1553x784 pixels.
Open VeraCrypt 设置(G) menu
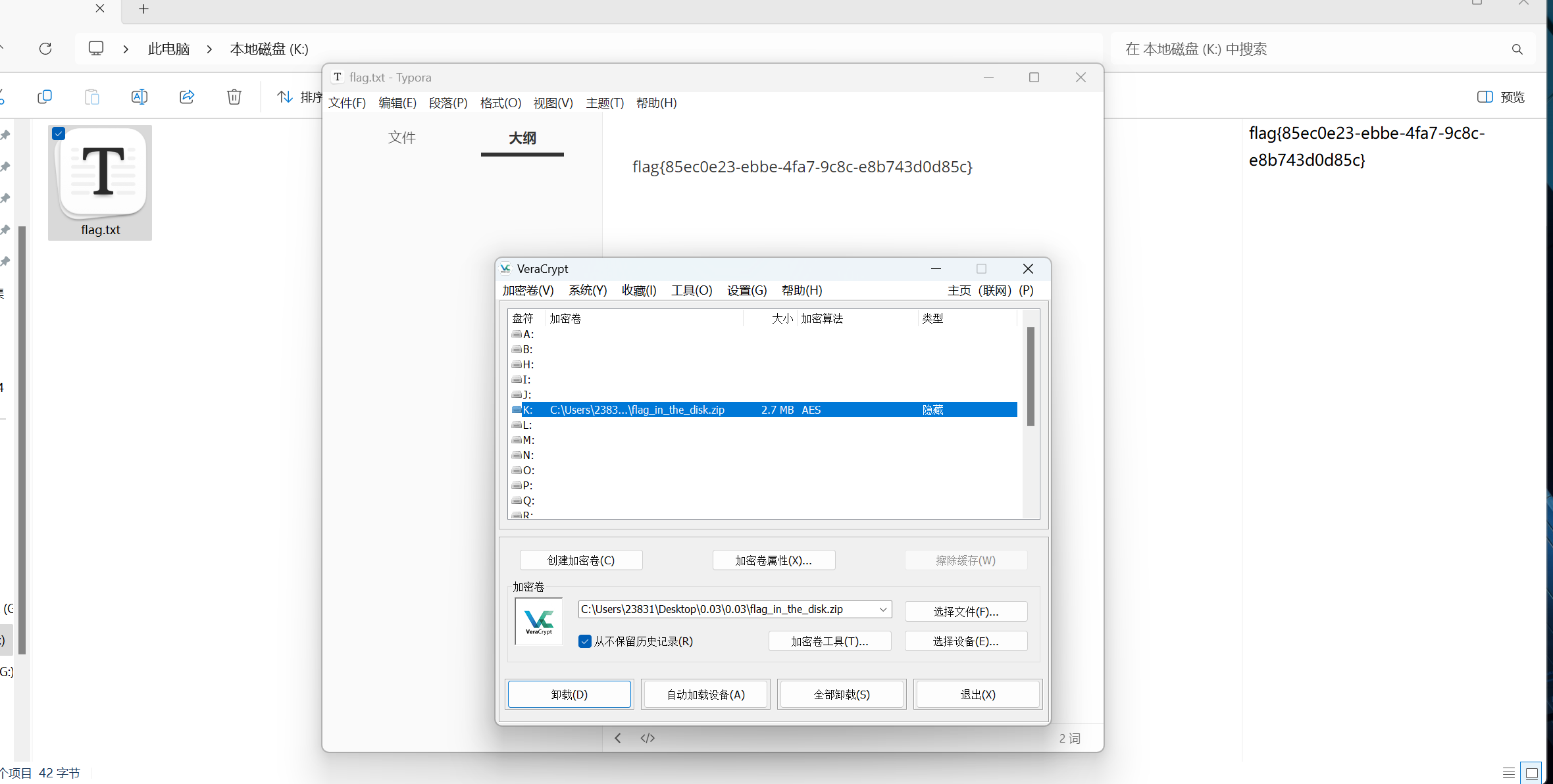[x=747, y=291]
